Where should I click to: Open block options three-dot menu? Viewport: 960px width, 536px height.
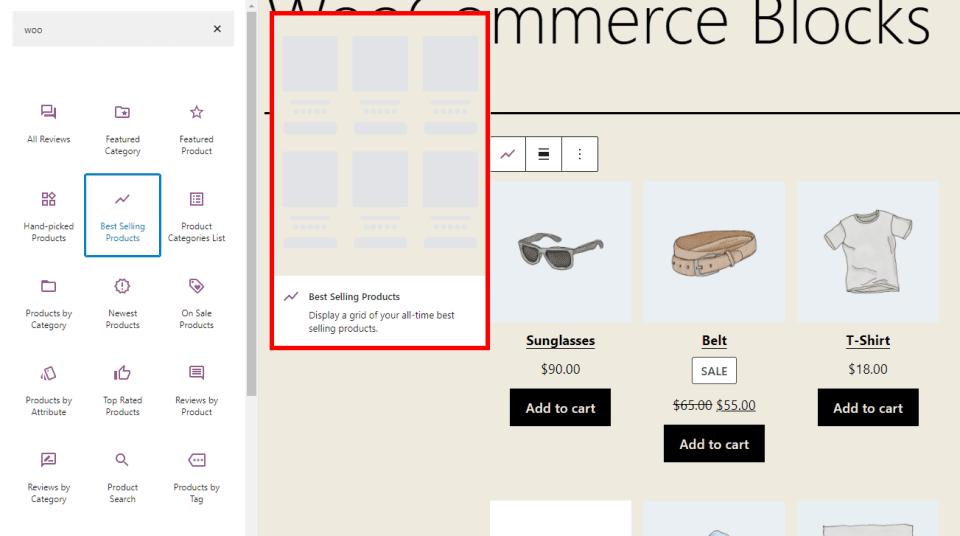pos(579,154)
